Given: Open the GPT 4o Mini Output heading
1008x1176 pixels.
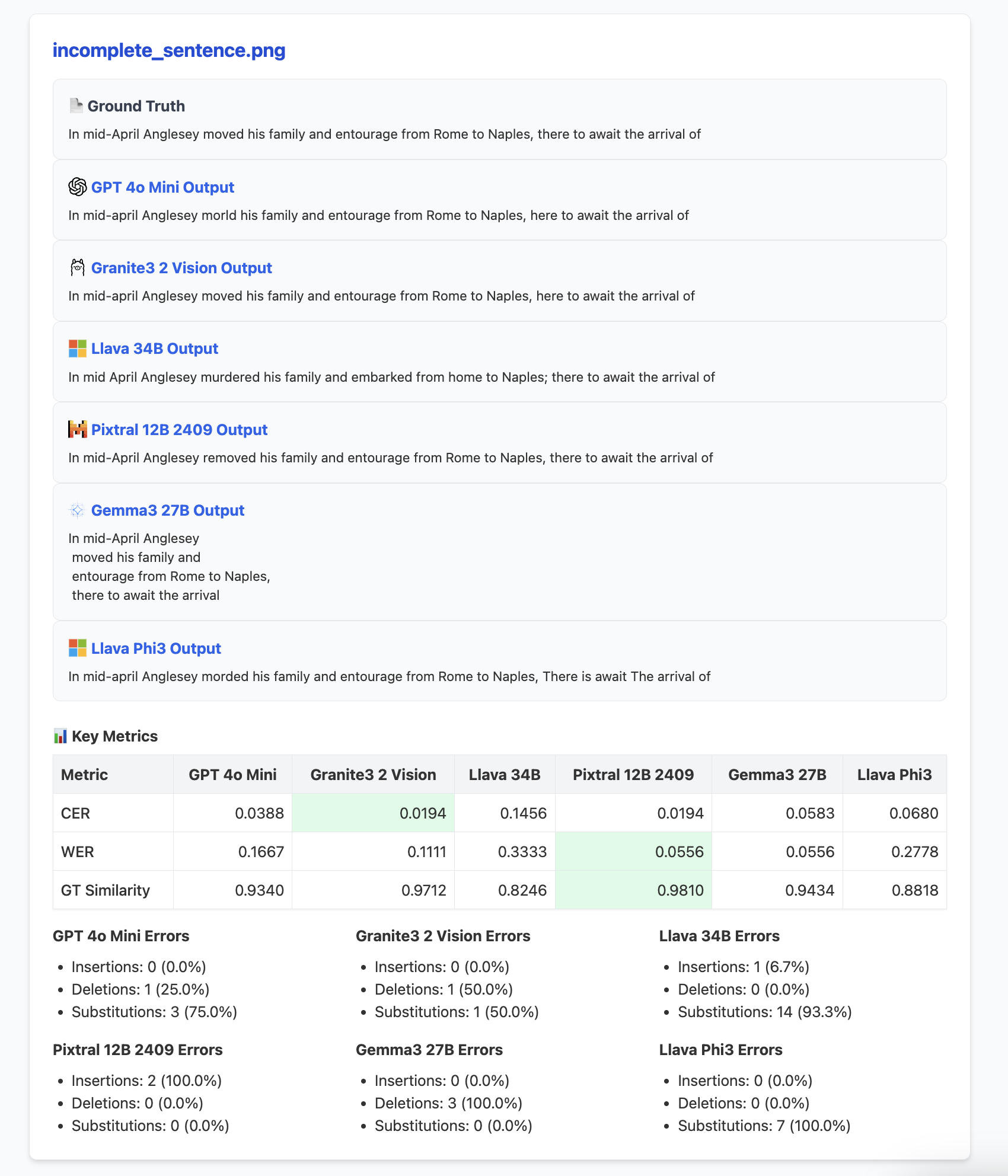Looking at the screenshot, I should (x=162, y=187).
